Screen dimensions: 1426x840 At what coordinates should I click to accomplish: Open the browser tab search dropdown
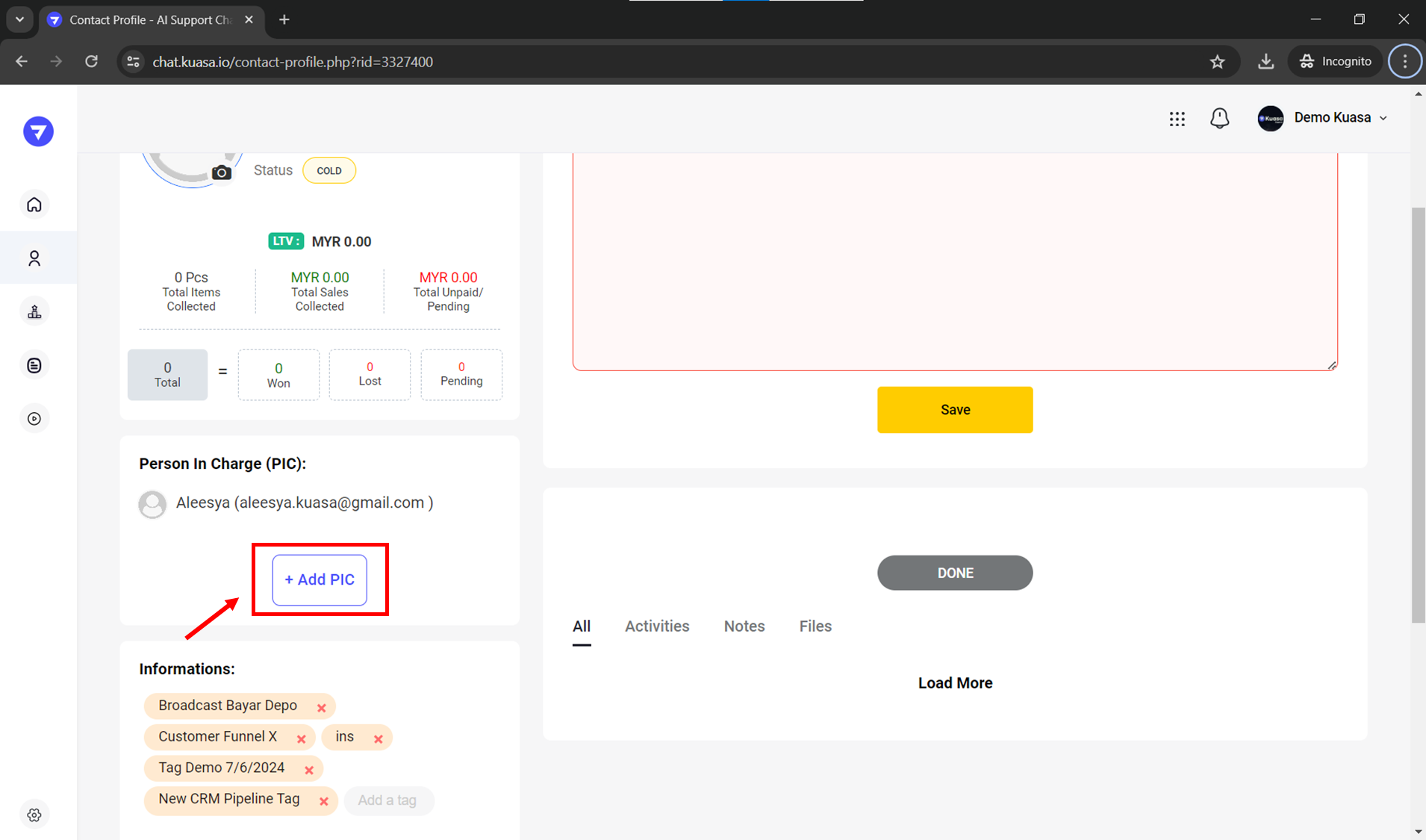click(x=20, y=19)
